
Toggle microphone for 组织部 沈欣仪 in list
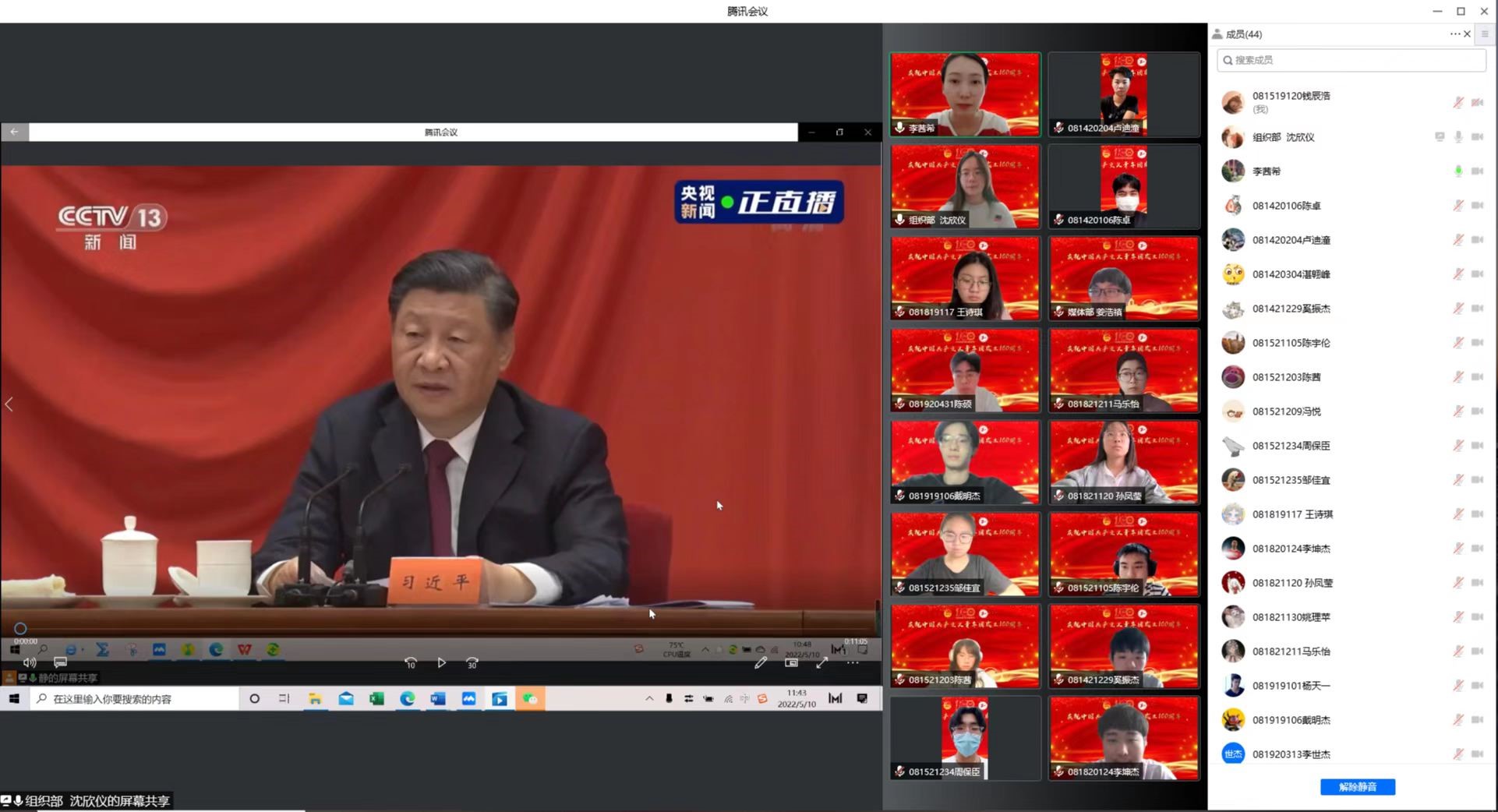click(x=1457, y=137)
